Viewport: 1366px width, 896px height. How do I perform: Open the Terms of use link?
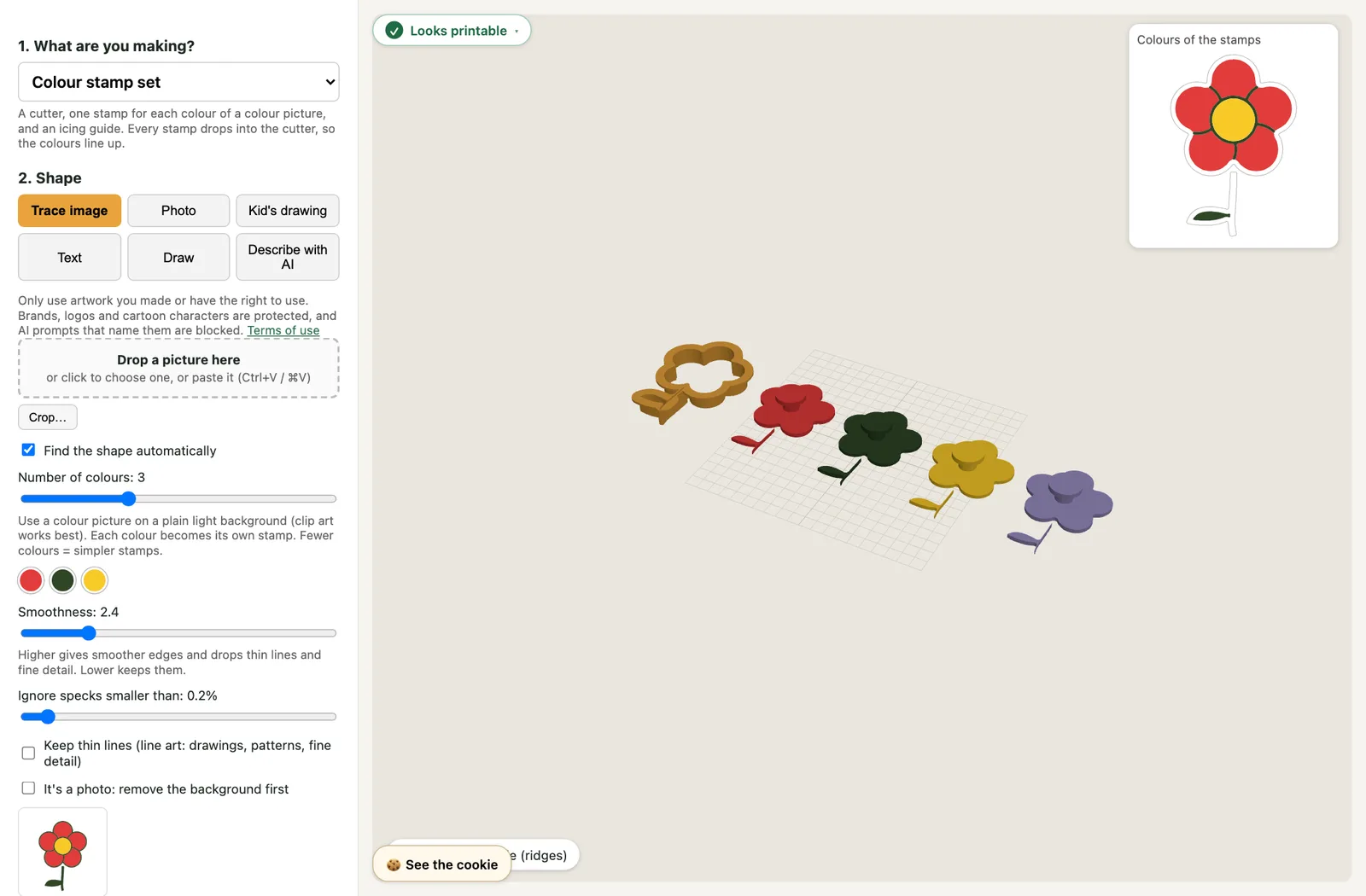pyautogui.click(x=283, y=330)
